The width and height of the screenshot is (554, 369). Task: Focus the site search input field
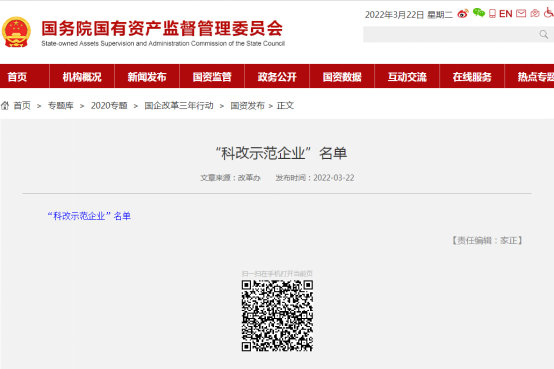pos(450,34)
